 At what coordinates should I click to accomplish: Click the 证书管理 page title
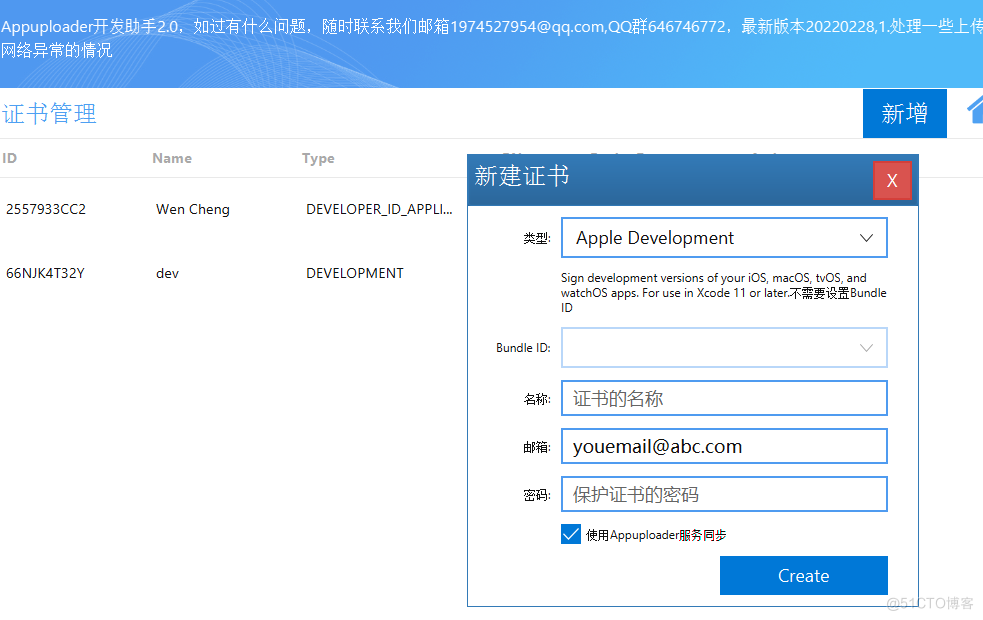click(50, 114)
